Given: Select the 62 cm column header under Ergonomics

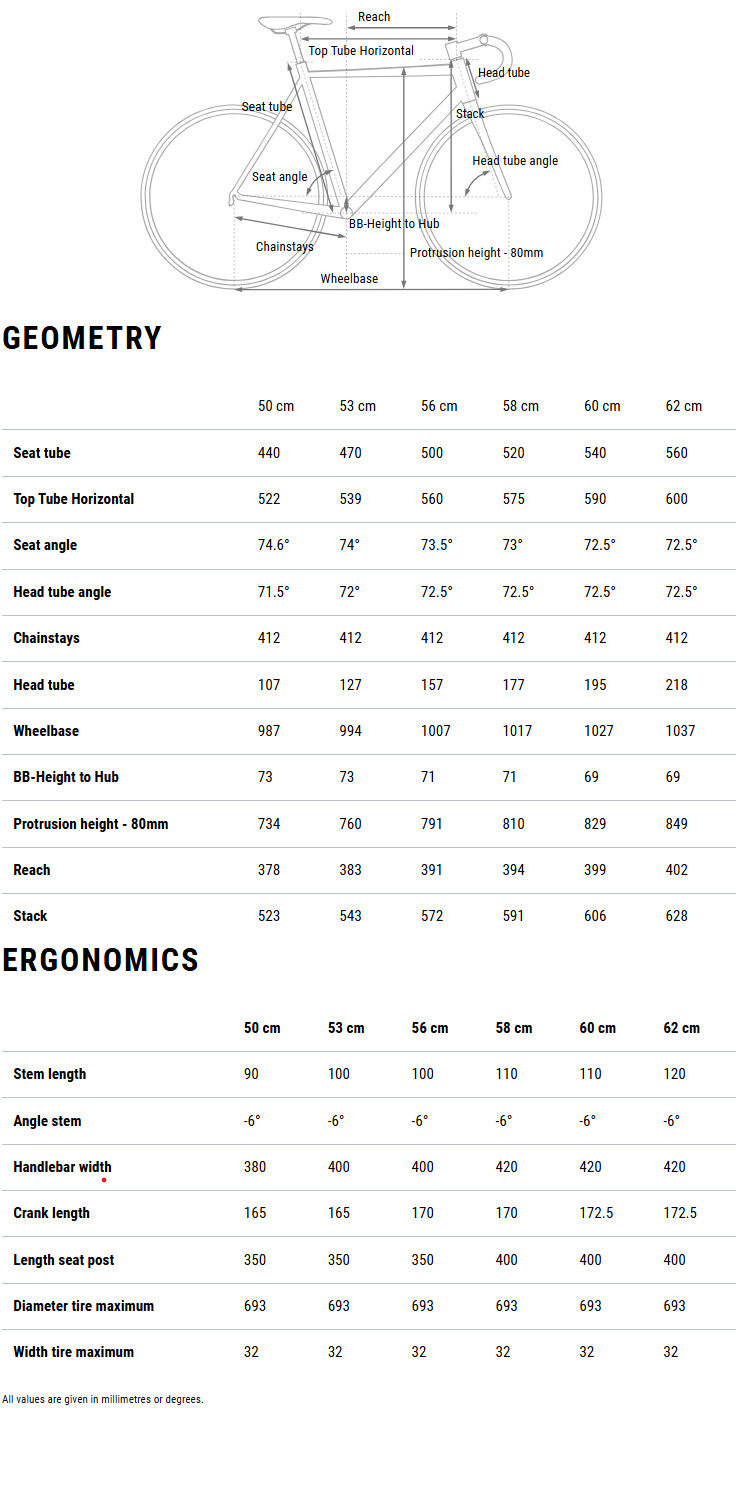Looking at the screenshot, I should click(681, 1028).
